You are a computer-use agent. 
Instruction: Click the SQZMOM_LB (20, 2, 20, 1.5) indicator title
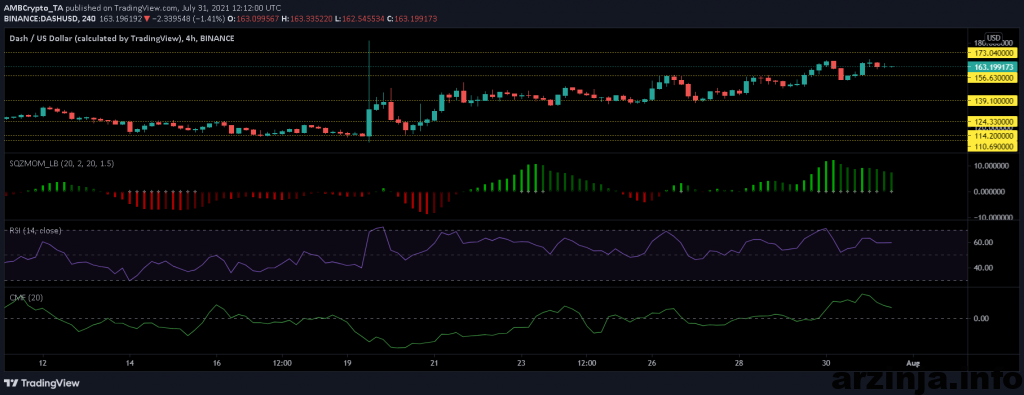click(x=61, y=164)
